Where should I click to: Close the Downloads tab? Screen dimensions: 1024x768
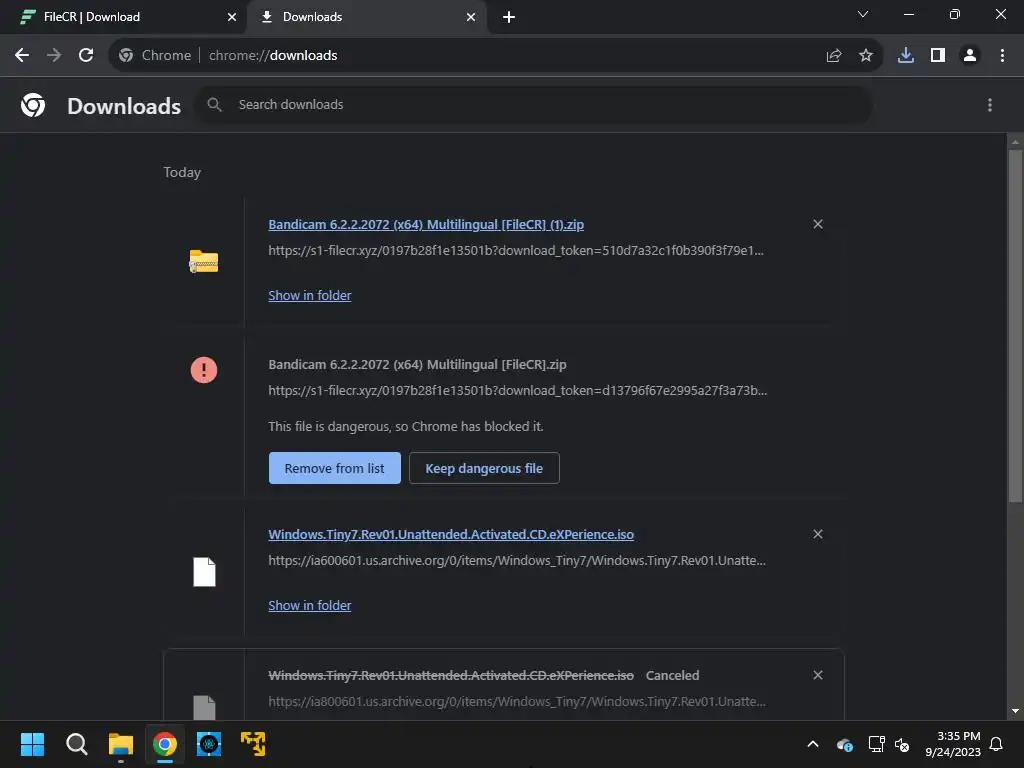[471, 17]
